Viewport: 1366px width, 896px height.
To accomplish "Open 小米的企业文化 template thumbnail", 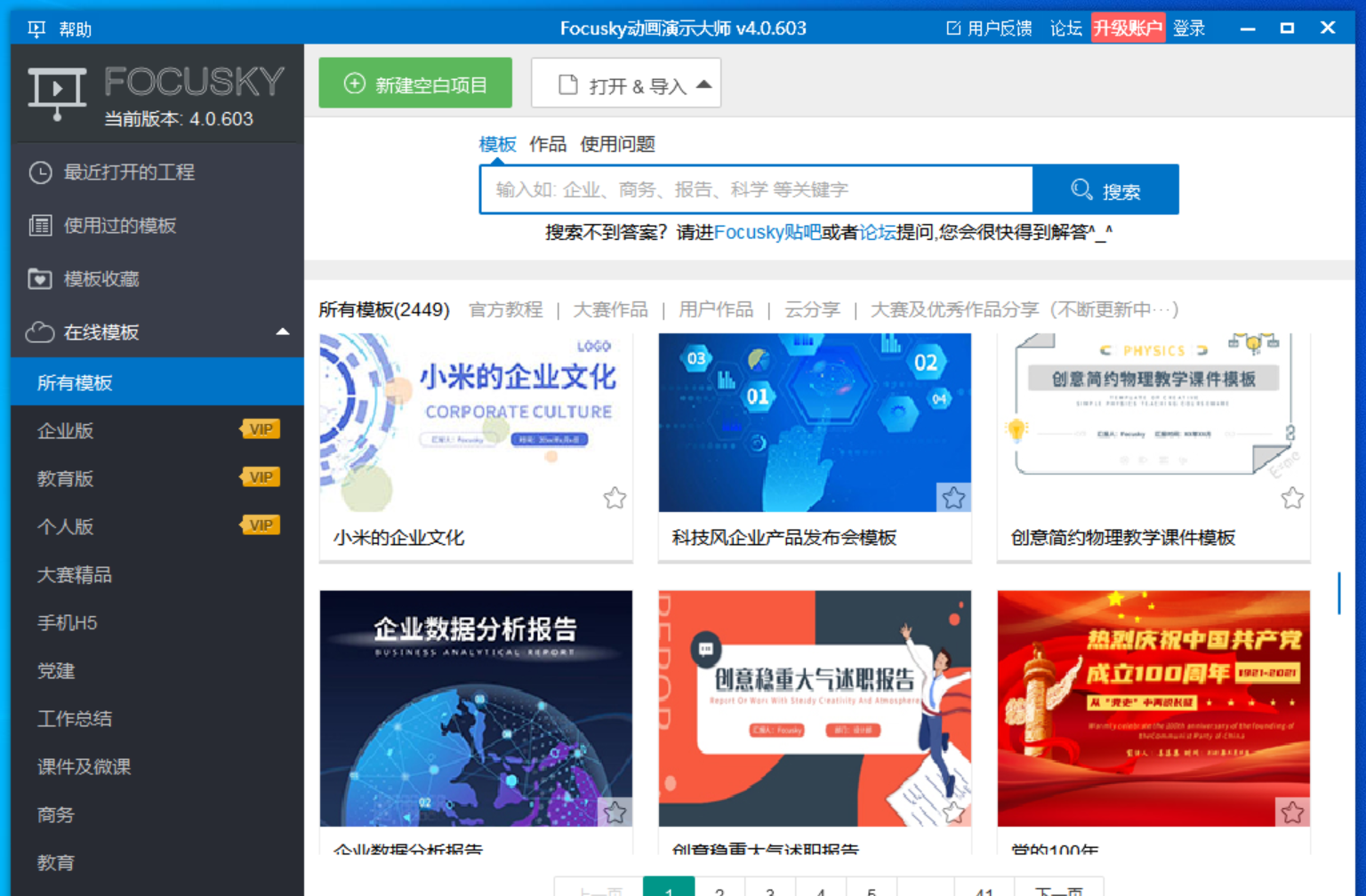I will [x=476, y=422].
